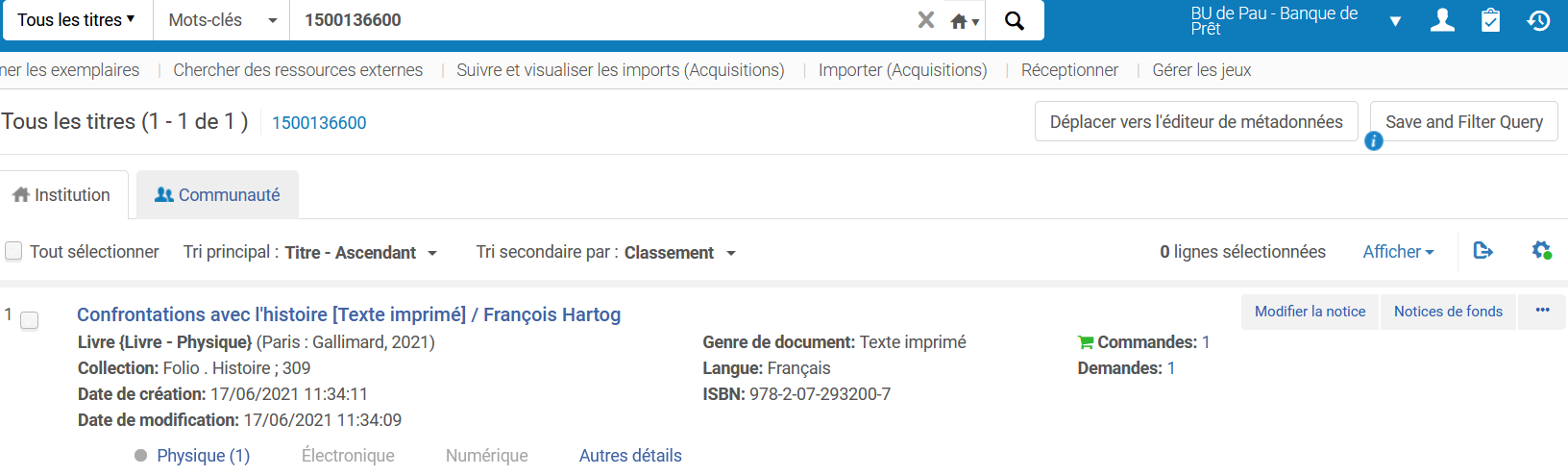Open the tasks clipboard icon
The image size is (1568, 476).
(x=1490, y=20)
